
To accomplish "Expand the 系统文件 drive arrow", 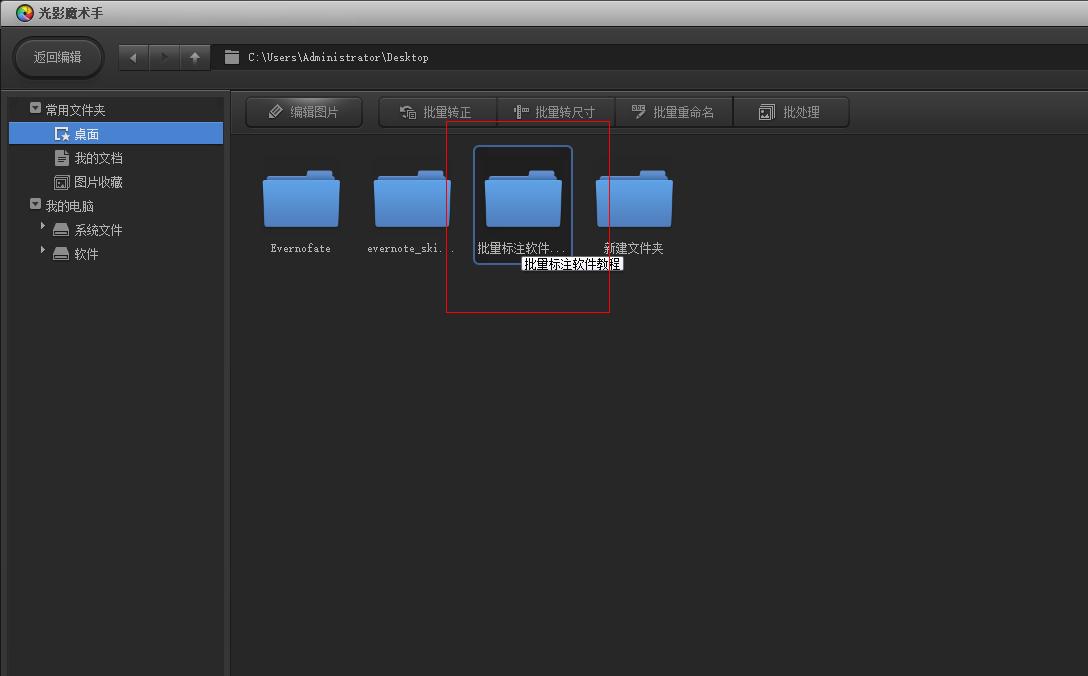I will [x=43, y=226].
